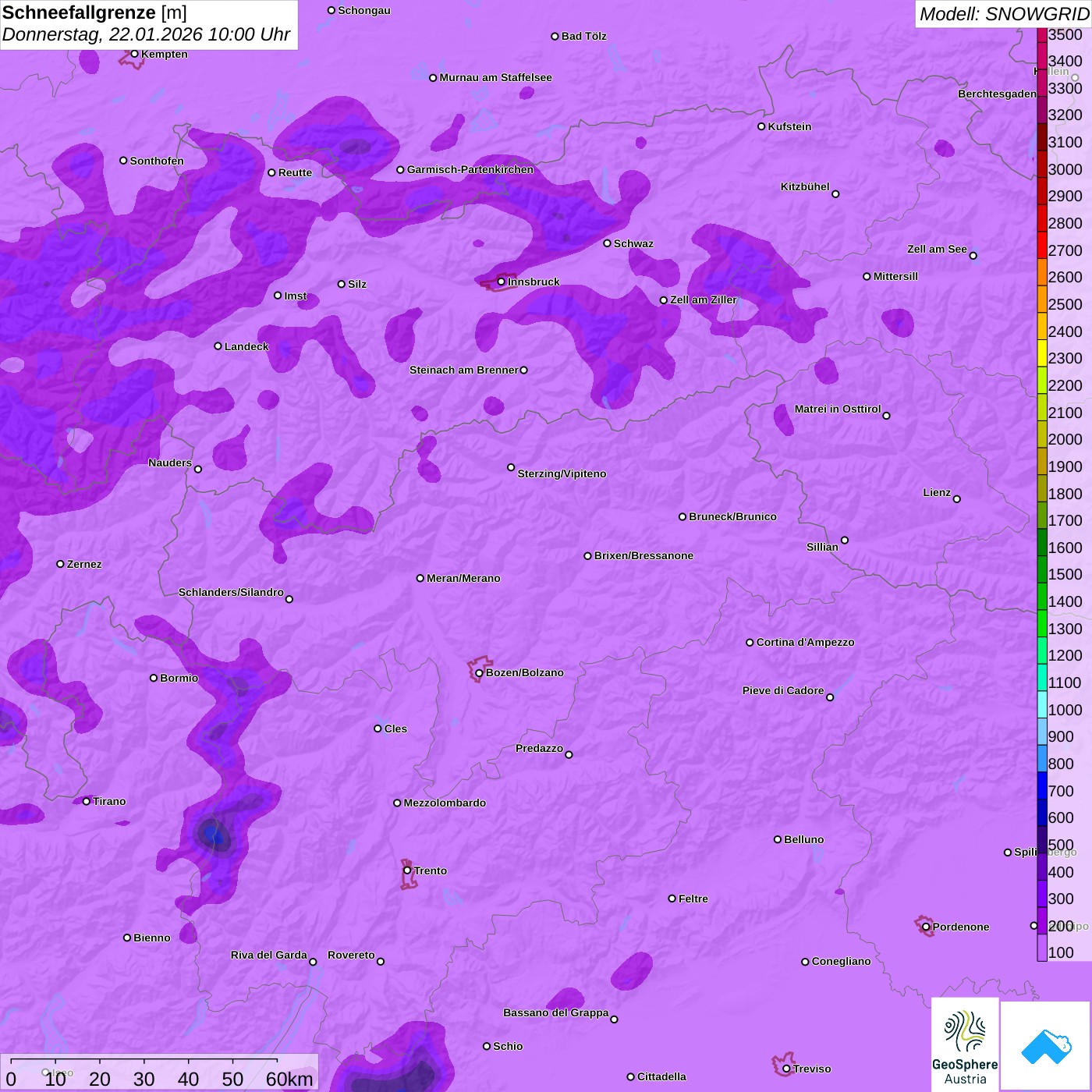Image resolution: width=1092 pixels, height=1092 pixels.
Task: Click the 2300 m yellow legend swatch
Action: [x=1042, y=353]
